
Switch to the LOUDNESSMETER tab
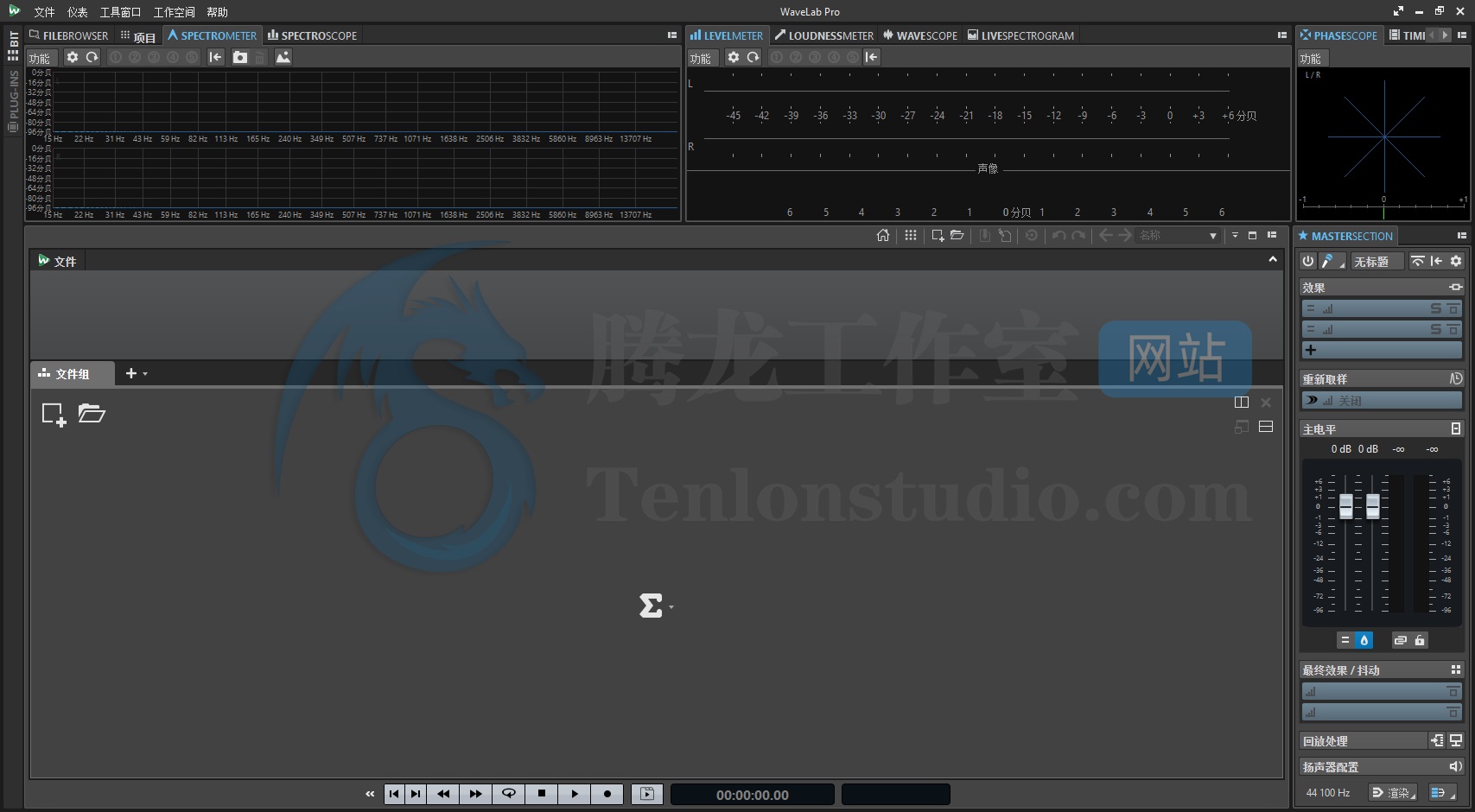824,35
